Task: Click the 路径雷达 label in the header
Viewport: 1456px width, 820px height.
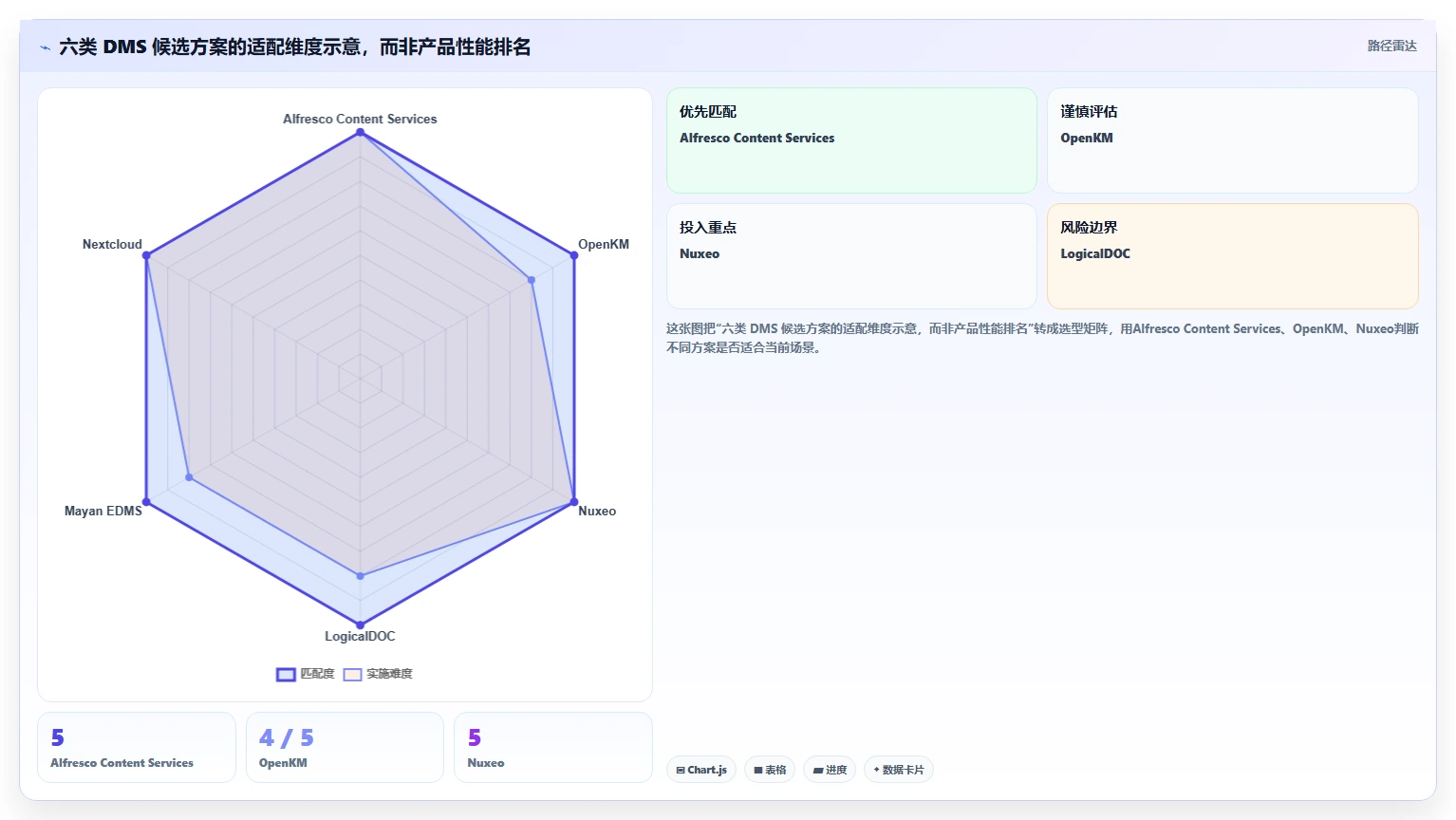Action: pos(1391,46)
